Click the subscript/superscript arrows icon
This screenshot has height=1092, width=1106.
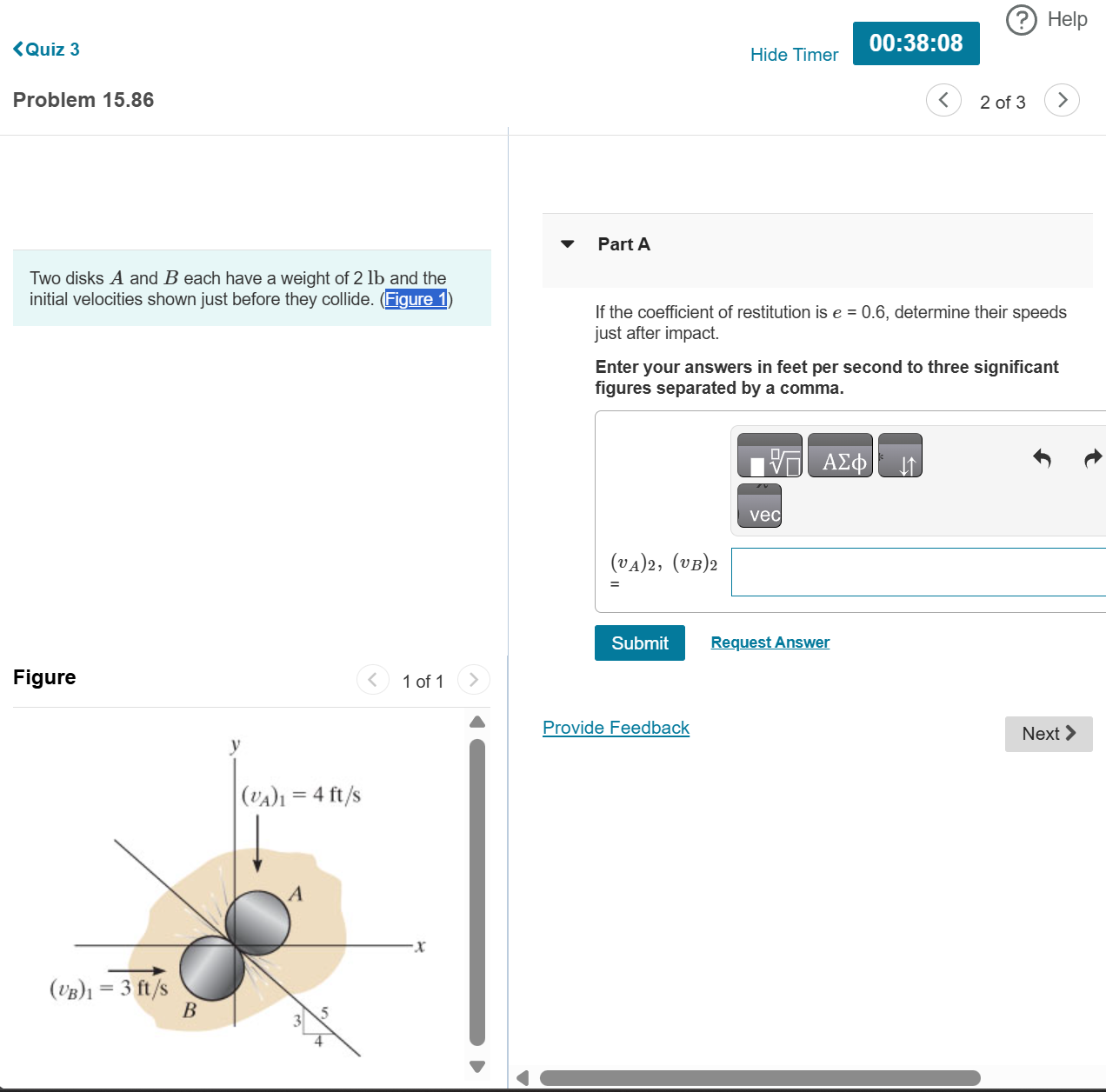click(900, 455)
